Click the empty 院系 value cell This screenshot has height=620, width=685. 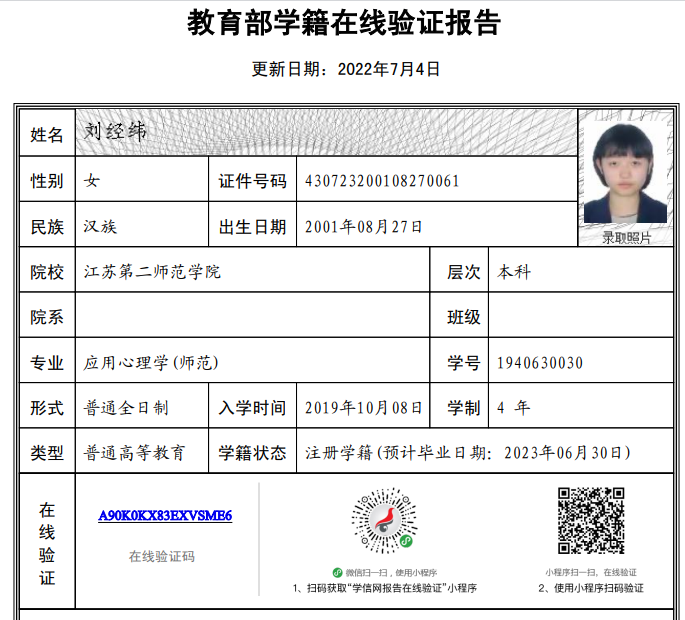tap(250, 317)
